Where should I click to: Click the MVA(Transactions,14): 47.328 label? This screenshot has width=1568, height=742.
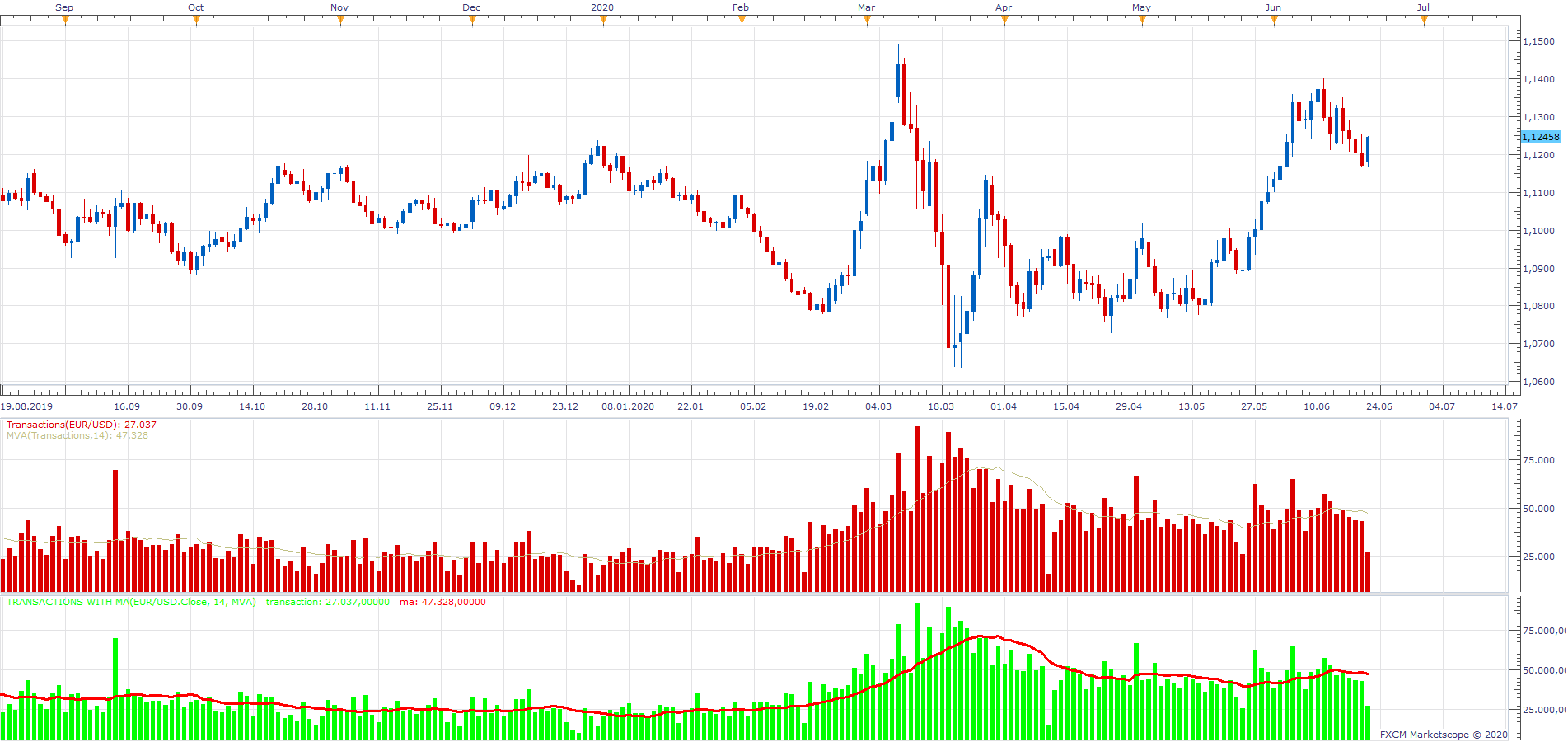pyautogui.click(x=77, y=435)
